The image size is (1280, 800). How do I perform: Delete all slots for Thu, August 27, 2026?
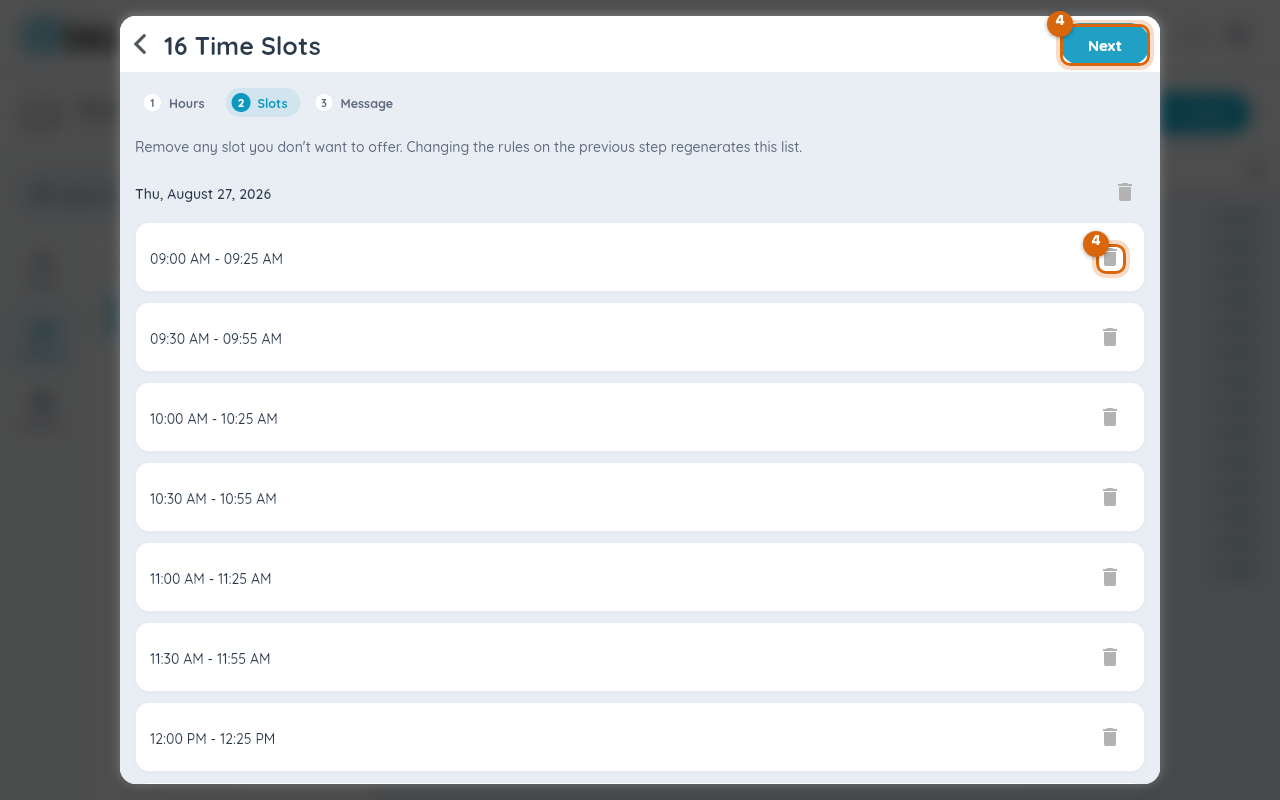(1125, 192)
